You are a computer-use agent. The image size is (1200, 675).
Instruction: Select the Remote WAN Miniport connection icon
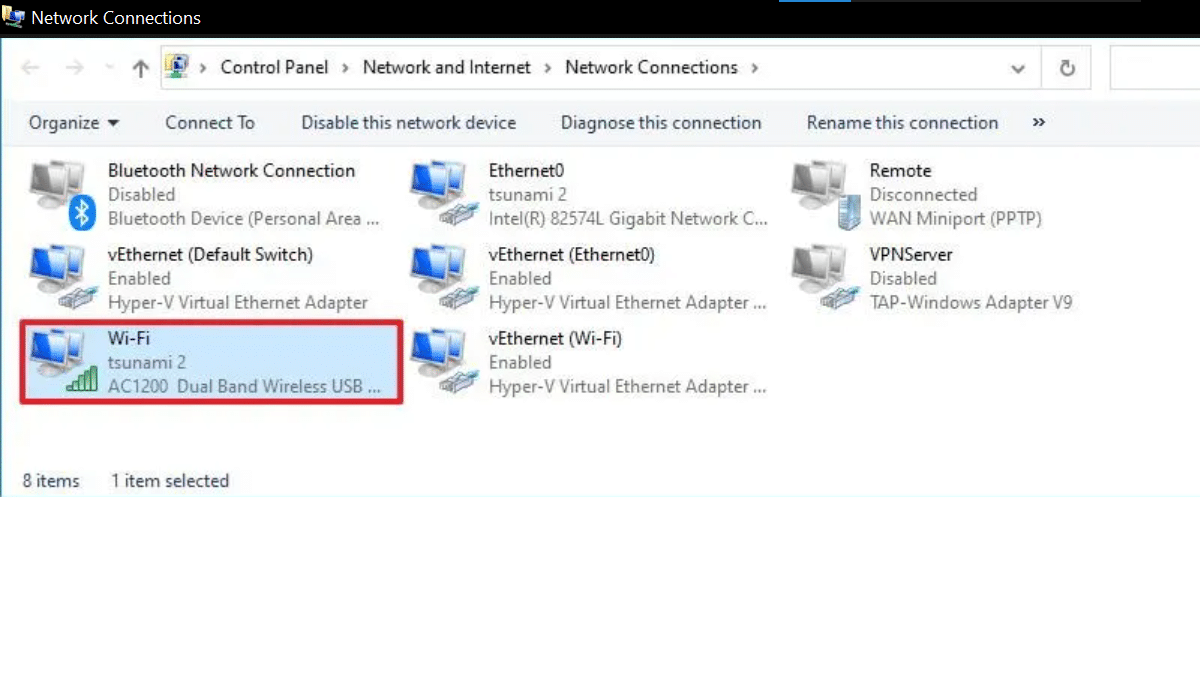[x=825, y=195]
